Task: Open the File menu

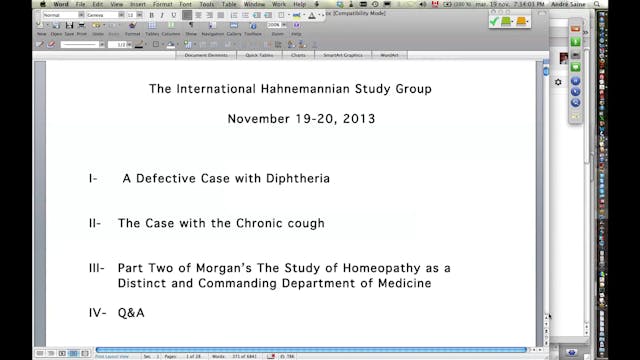Action: (x=80, y=4)
